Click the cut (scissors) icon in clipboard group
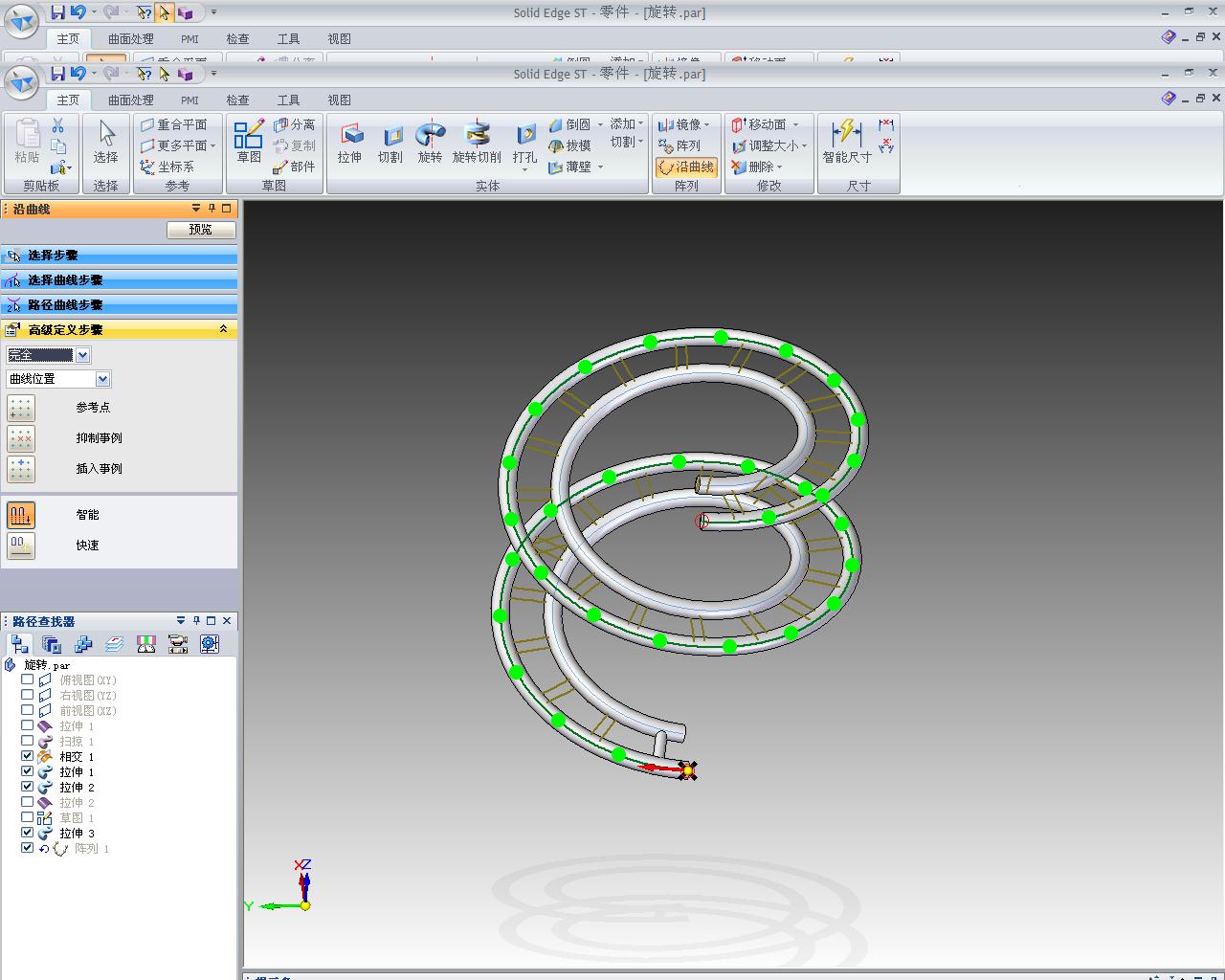This screenshot has height=980, width=1225. [x=57, y=125]
